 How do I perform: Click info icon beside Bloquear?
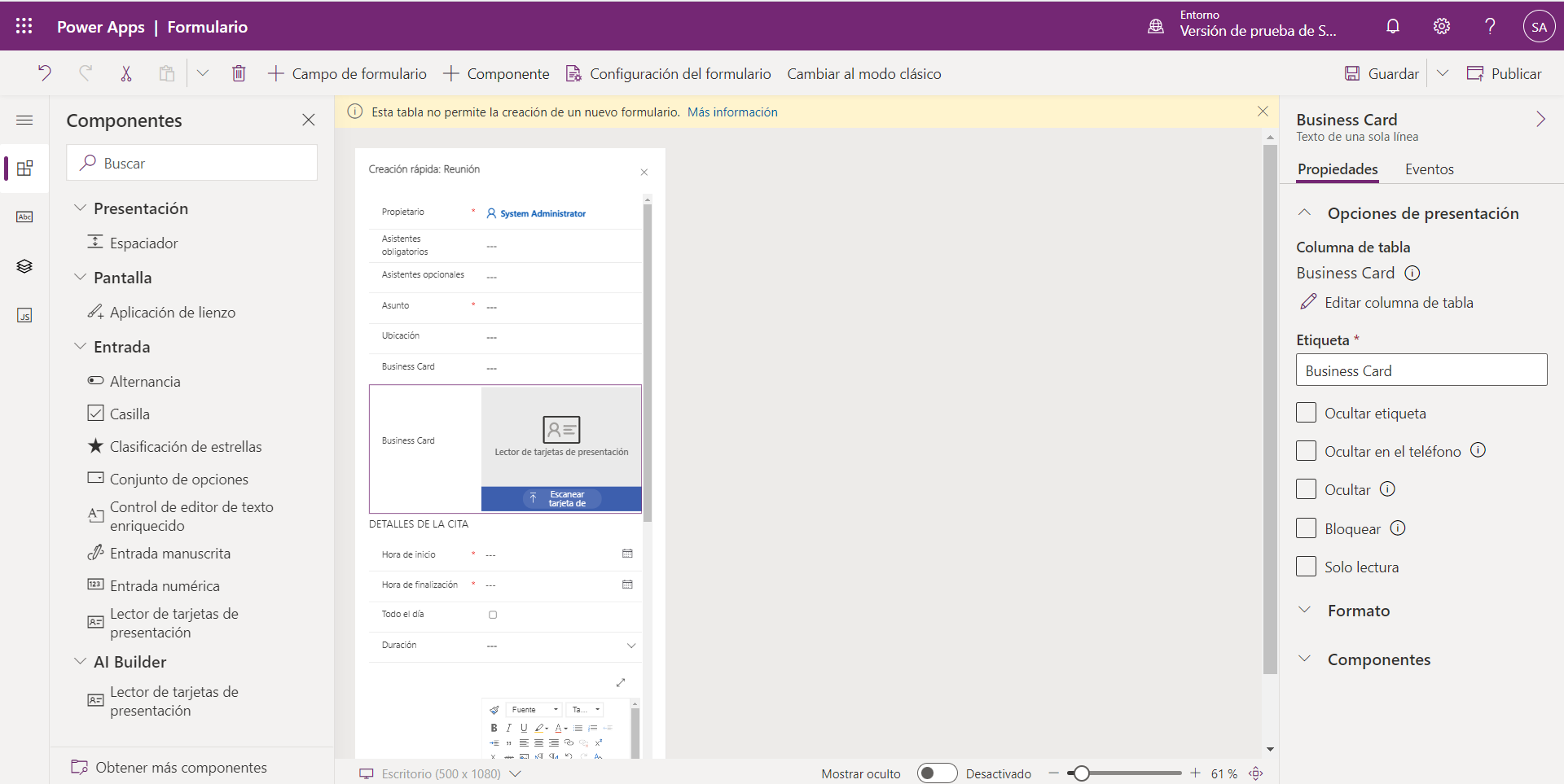[x=1398, y=528]
